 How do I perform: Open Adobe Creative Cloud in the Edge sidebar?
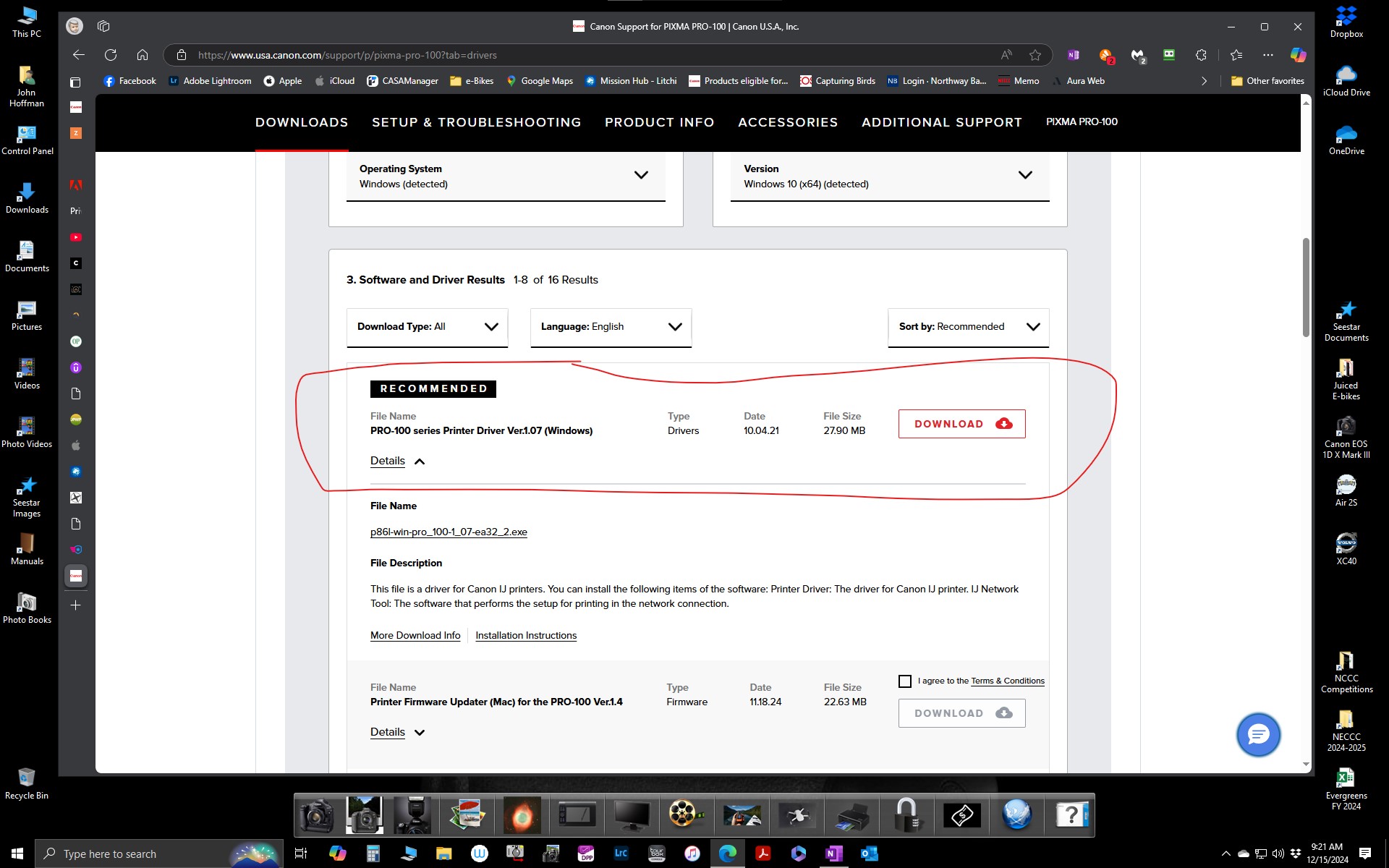pyautogui.click(x=75, y=185)
